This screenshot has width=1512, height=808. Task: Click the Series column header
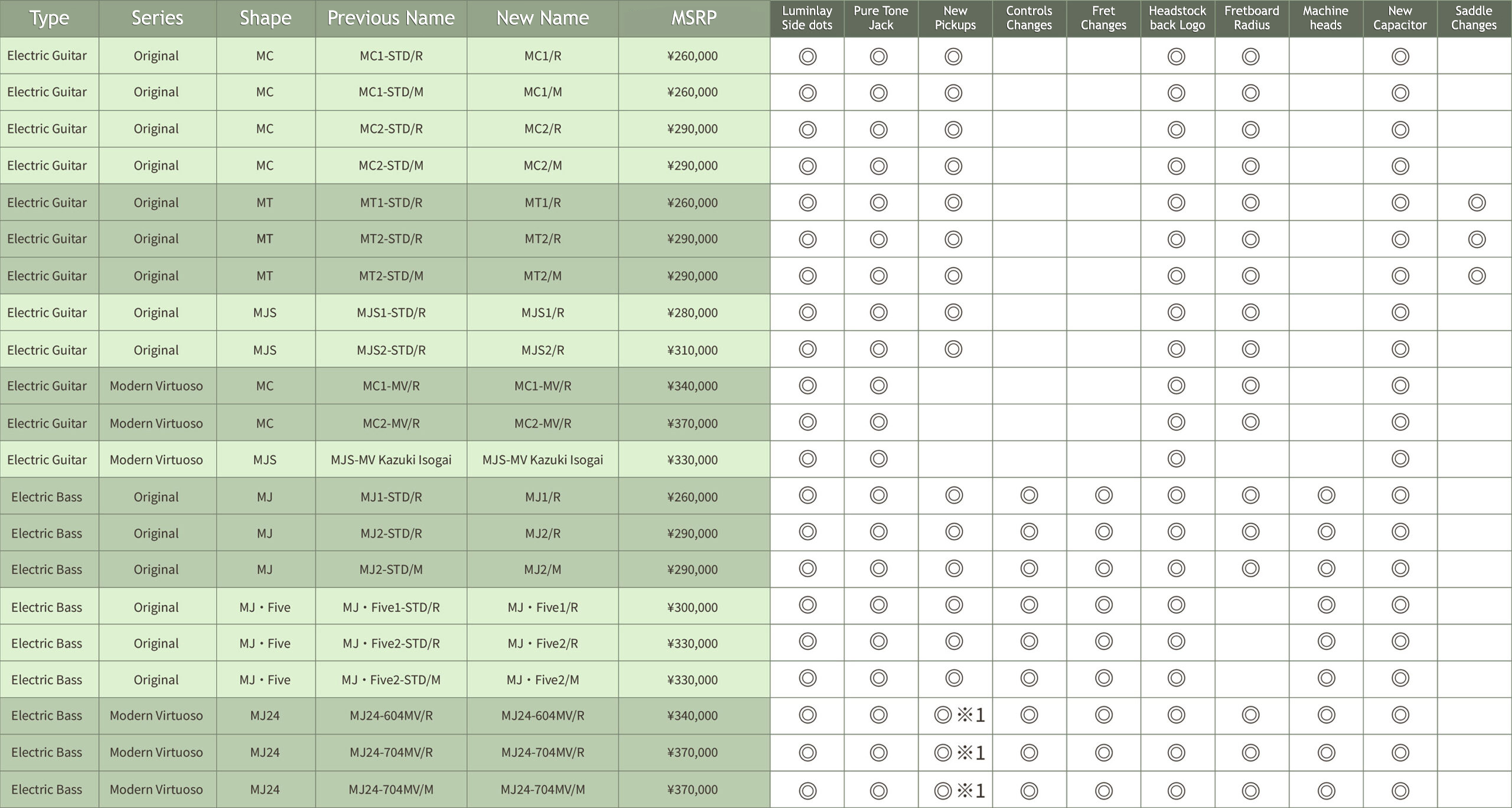(157, 18)
